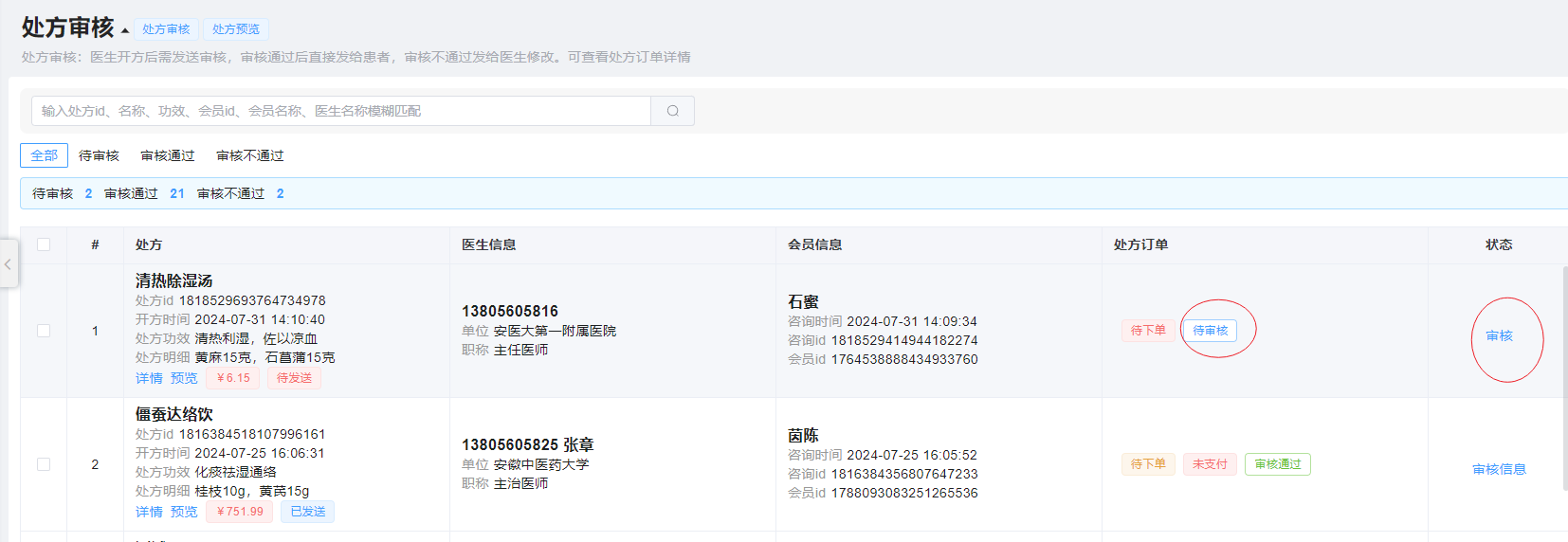Click the pending count 2 beside 待审核
This screenshot has height=542, width=1568.
click(x=88, y=193)
